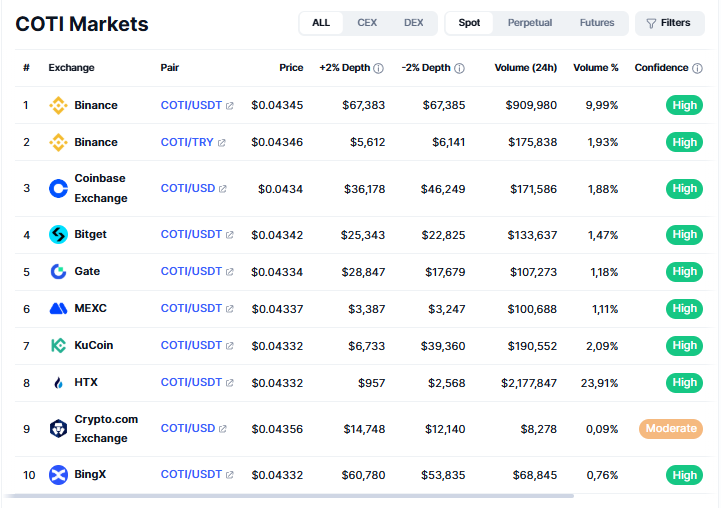Select the Spot market tab
Screen dimensions: 721x508
(469, 23)
